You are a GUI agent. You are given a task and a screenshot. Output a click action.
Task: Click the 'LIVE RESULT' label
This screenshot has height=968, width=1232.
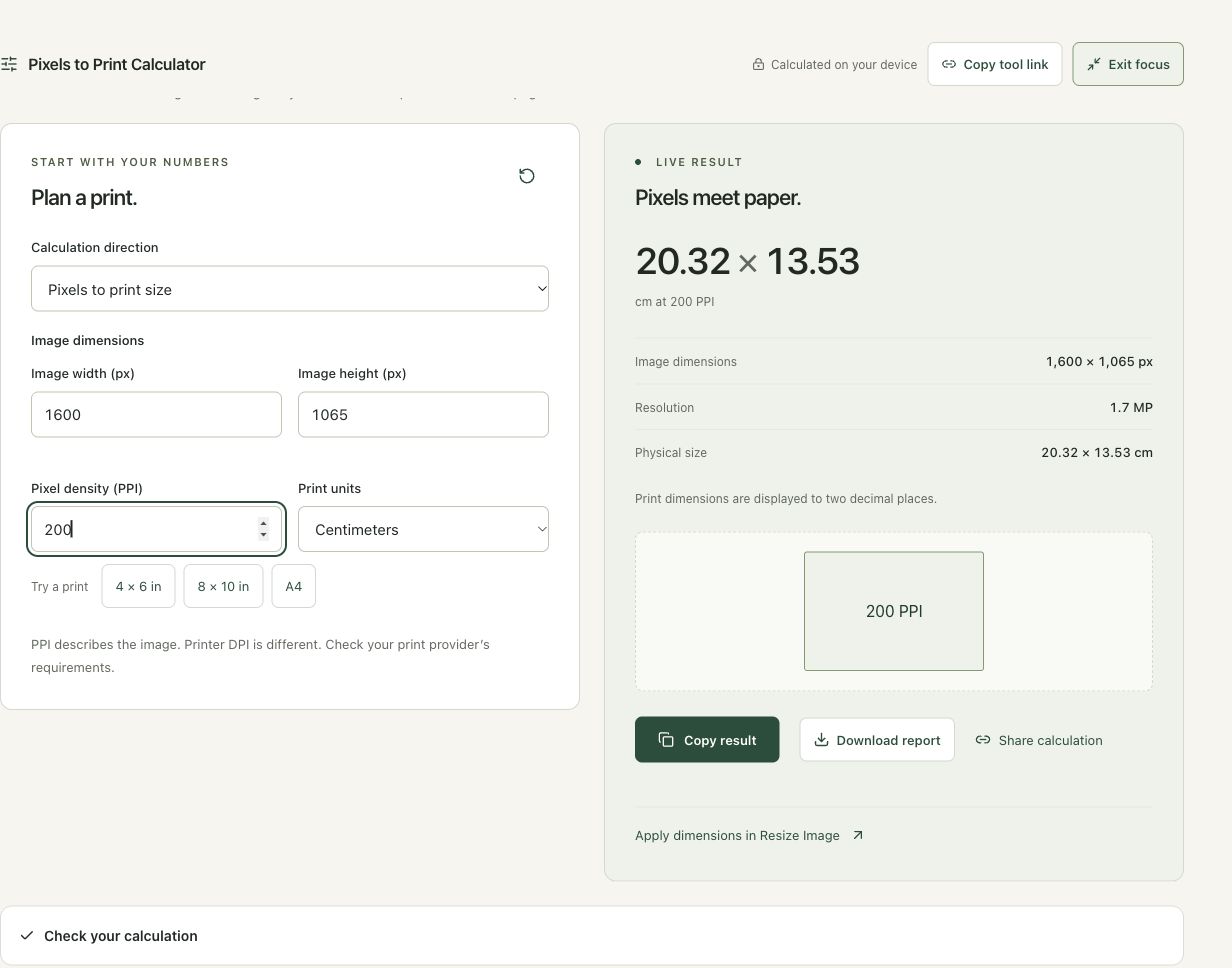click(x=699, y=162)
